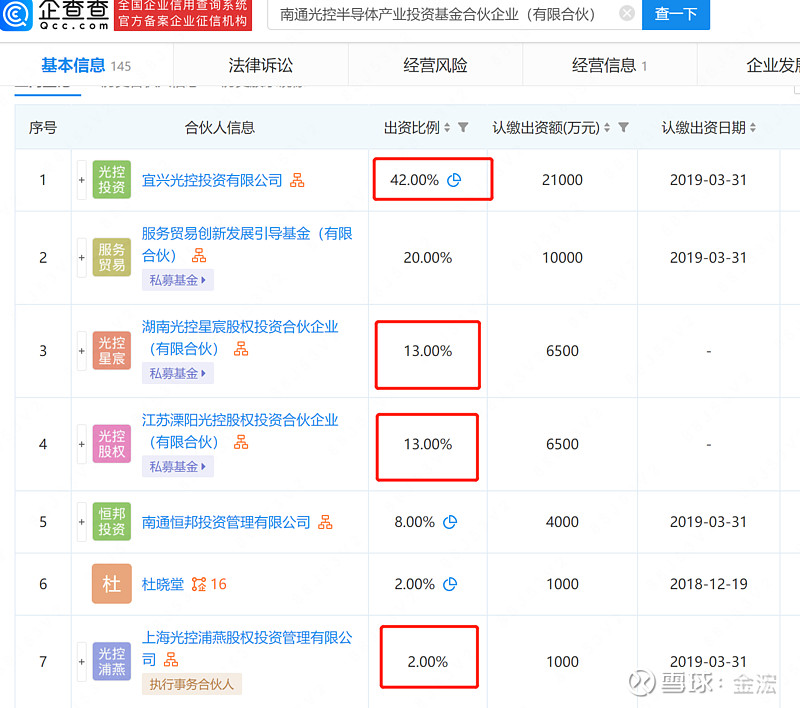Click the pie chart icon beside 42.00%
The height and width of the screenshot is (708, 800).
coord(454,180)
